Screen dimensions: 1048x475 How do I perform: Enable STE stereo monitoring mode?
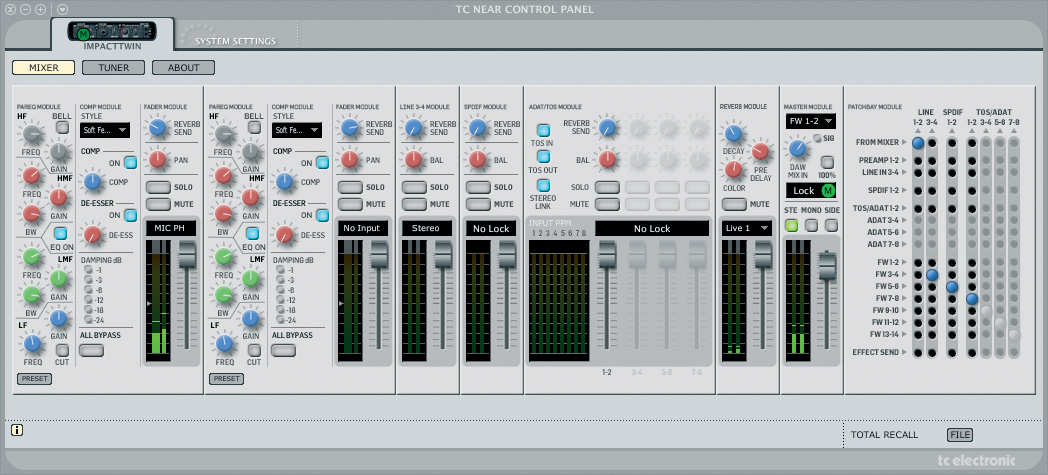[792, 226]
